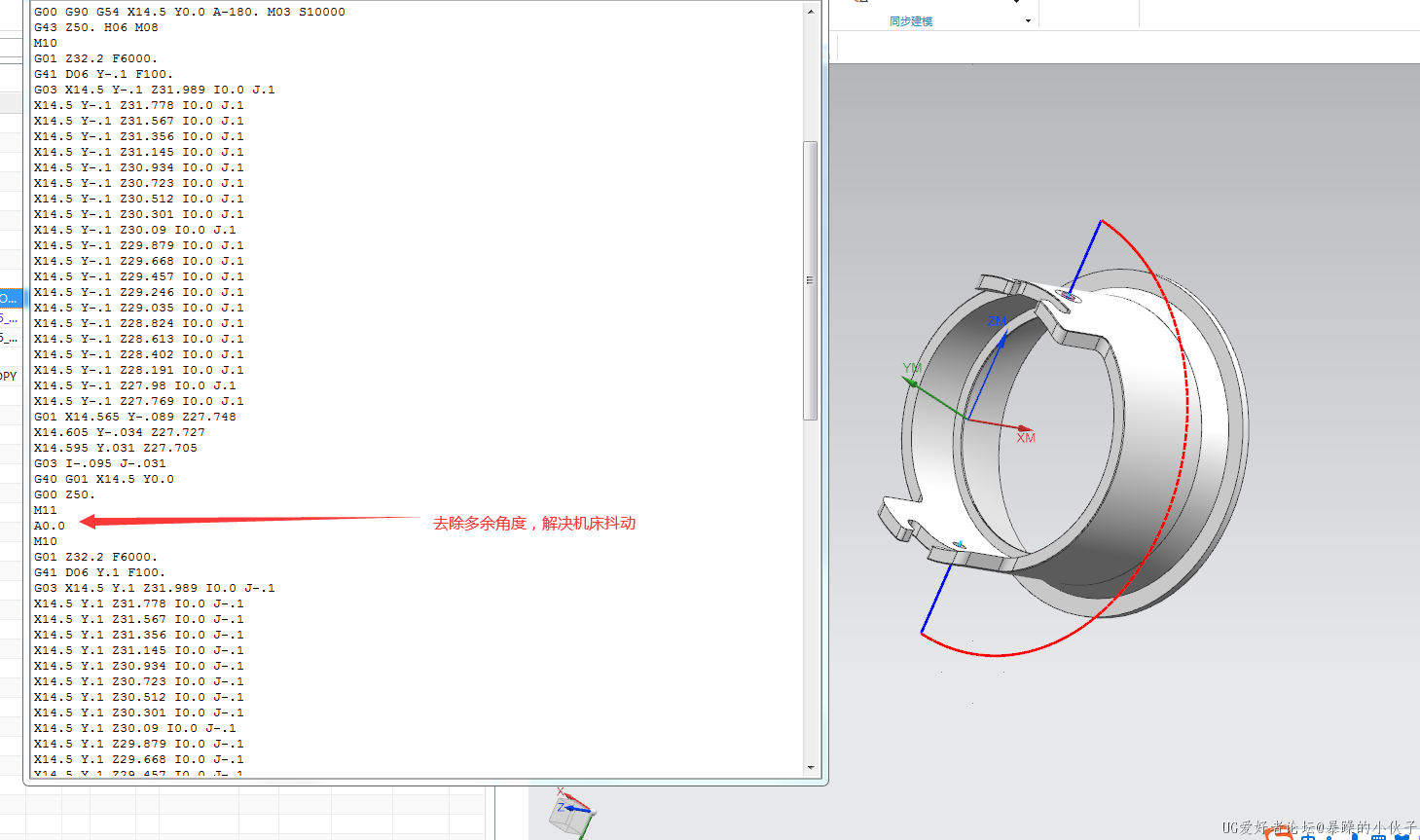
Task: Select the XM axis handle in the viewport
Action: tap(1025, 429)
